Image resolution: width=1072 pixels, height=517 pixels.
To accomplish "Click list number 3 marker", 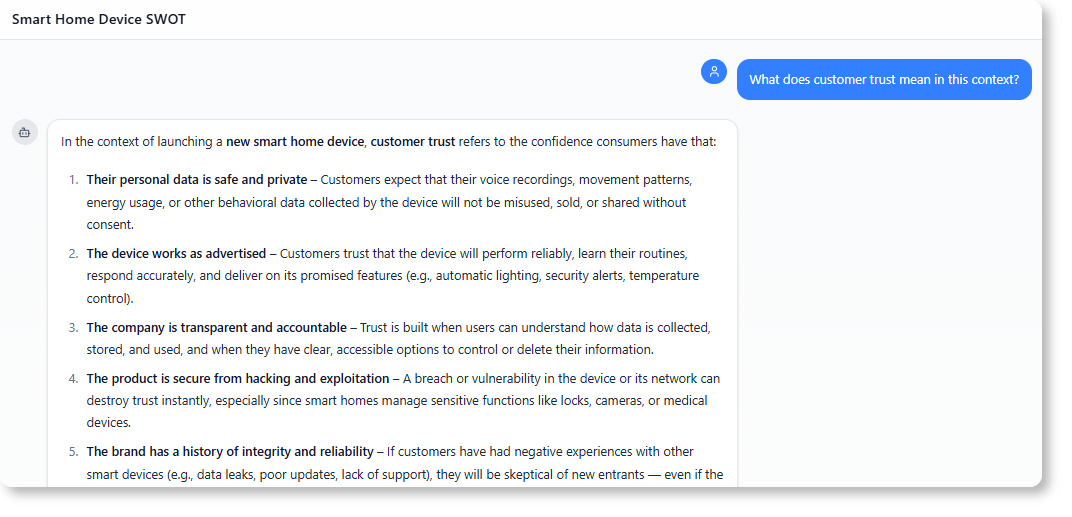I will [x=73, y=328].
